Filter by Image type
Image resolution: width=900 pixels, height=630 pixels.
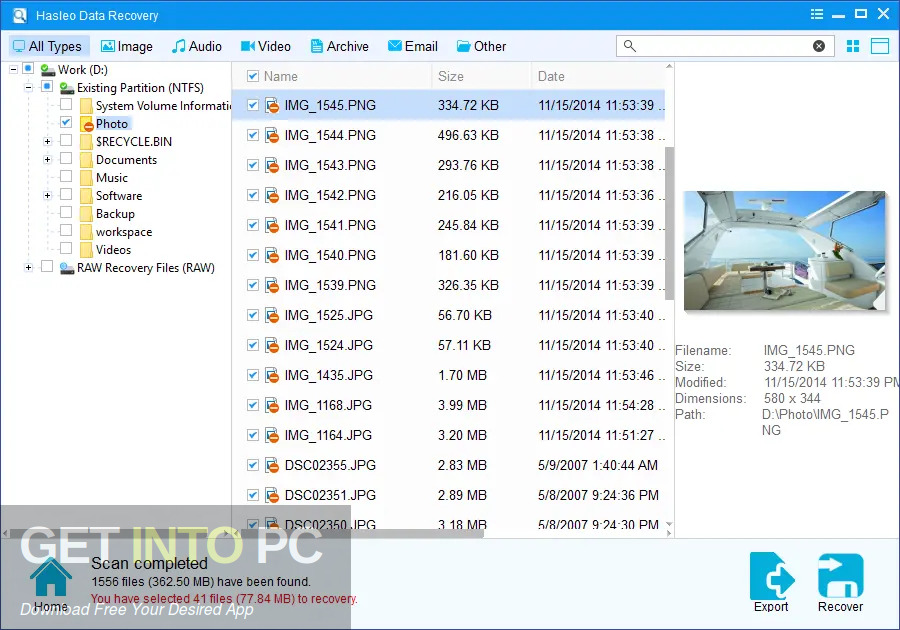(127, 46)
